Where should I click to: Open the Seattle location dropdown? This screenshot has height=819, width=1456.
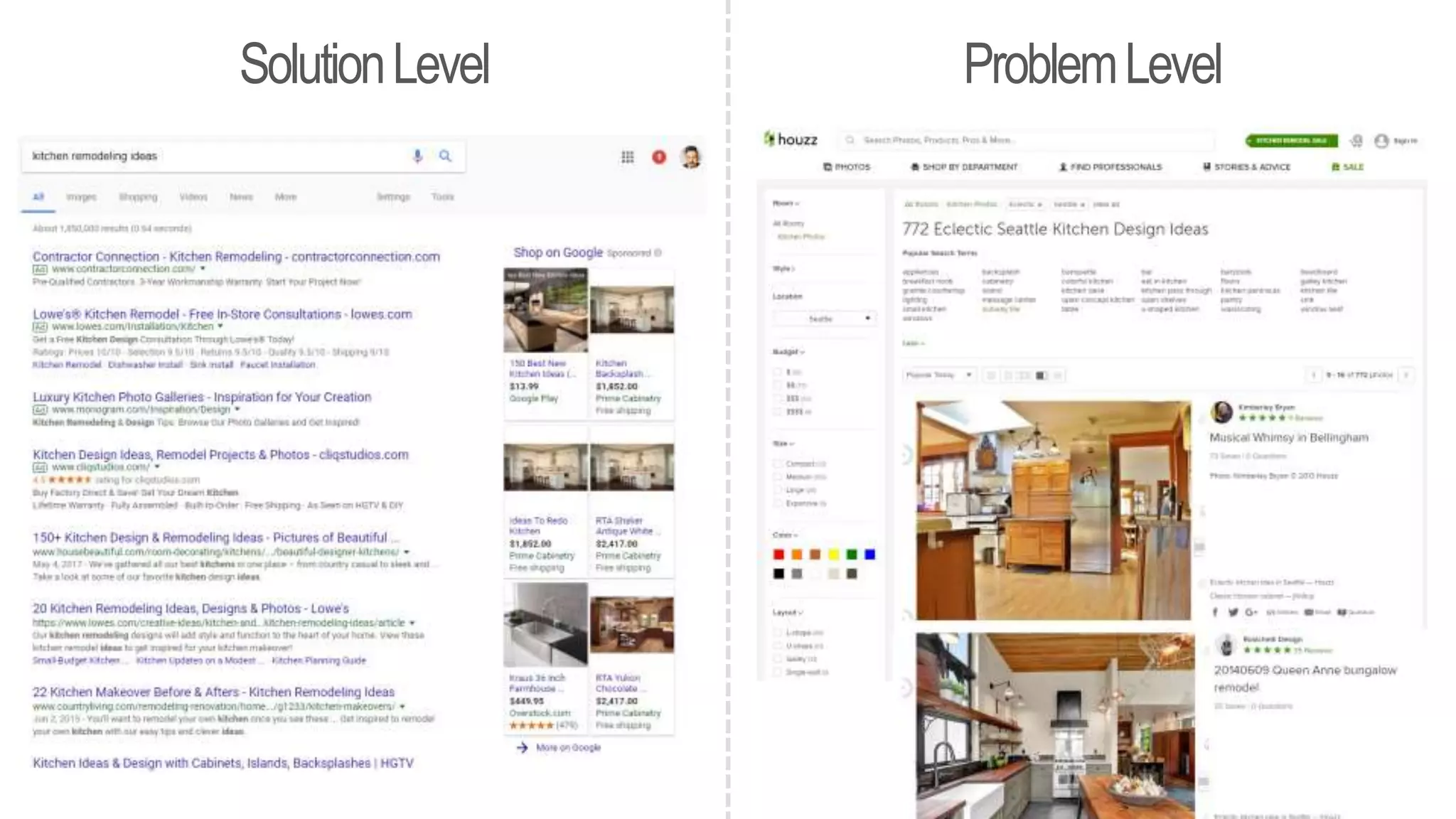click(824, 318)
